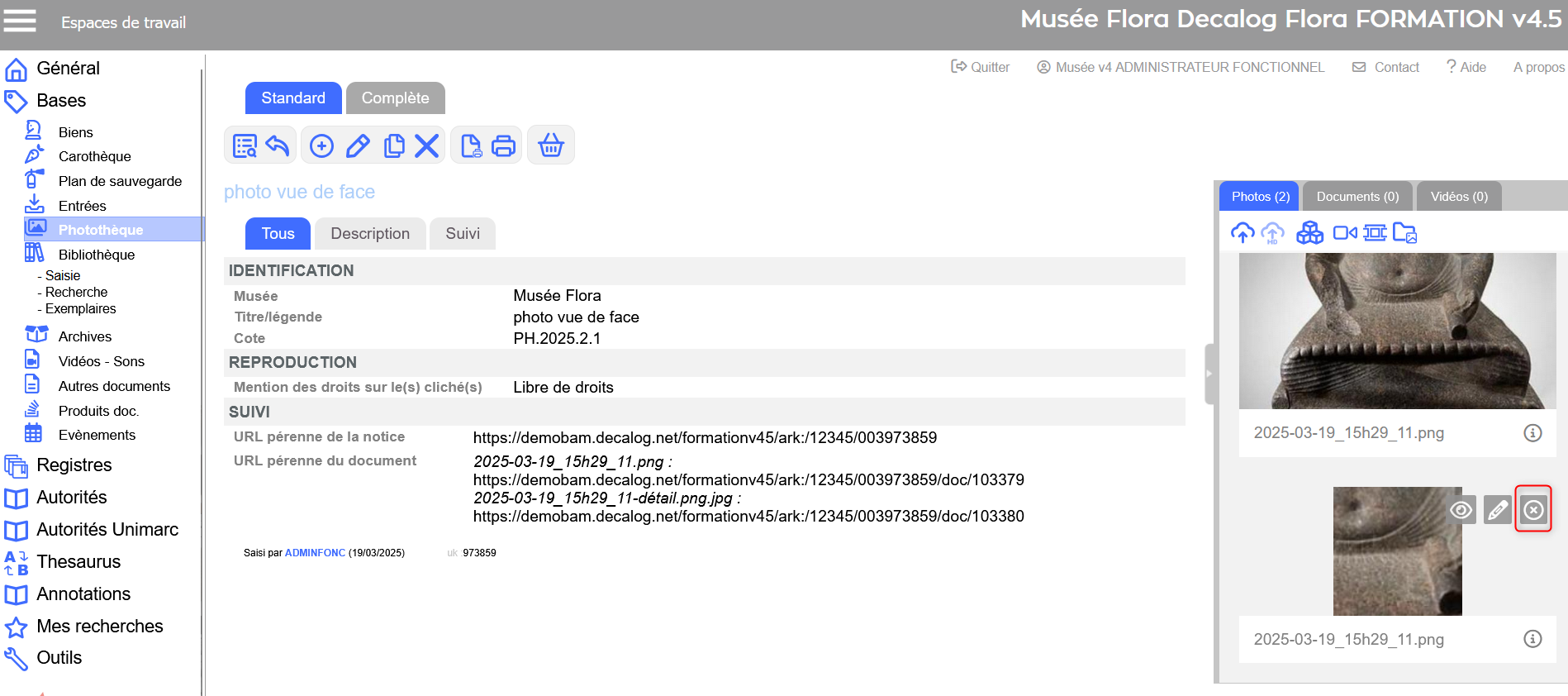Open Biens in the sidebar

[75, 132]
